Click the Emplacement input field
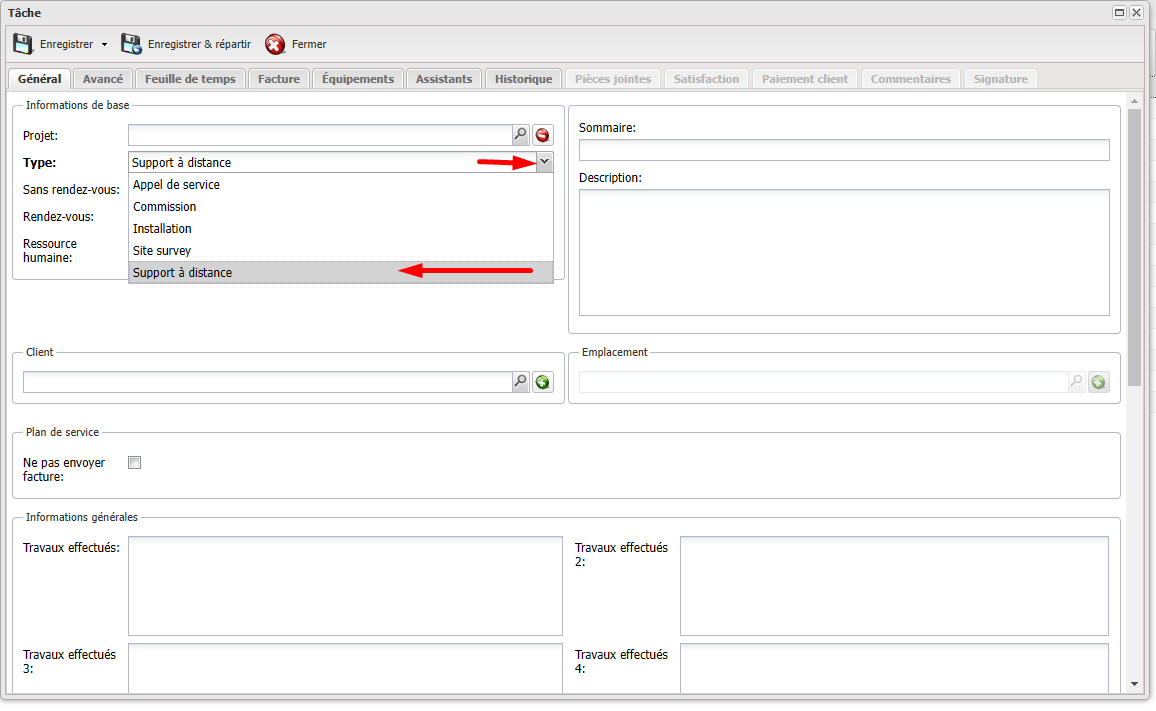This screenshot has height=711, width=1156. tap(824, 382)
